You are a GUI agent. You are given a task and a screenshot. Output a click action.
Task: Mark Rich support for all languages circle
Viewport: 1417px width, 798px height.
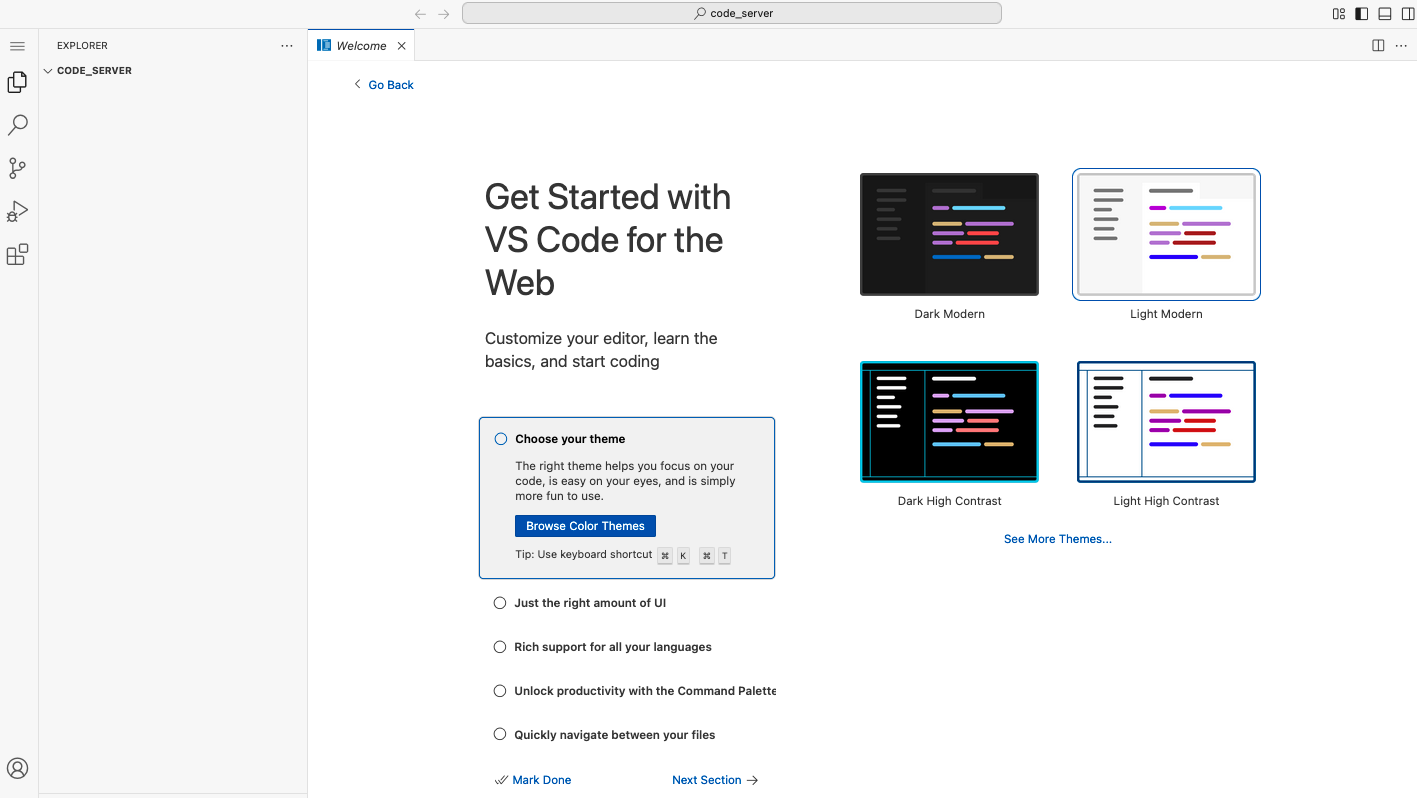500,647
